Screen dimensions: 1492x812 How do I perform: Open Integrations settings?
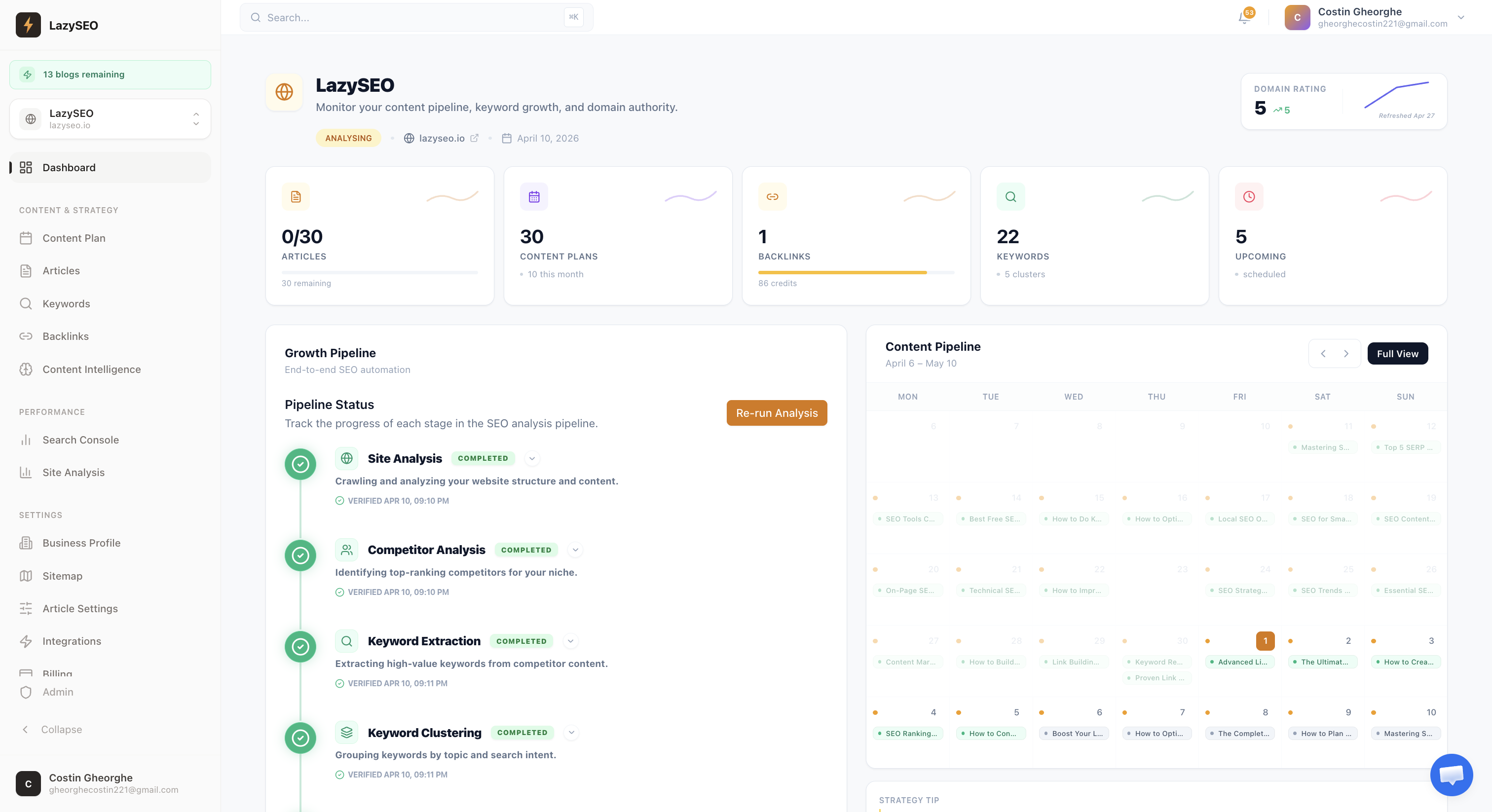110,641
